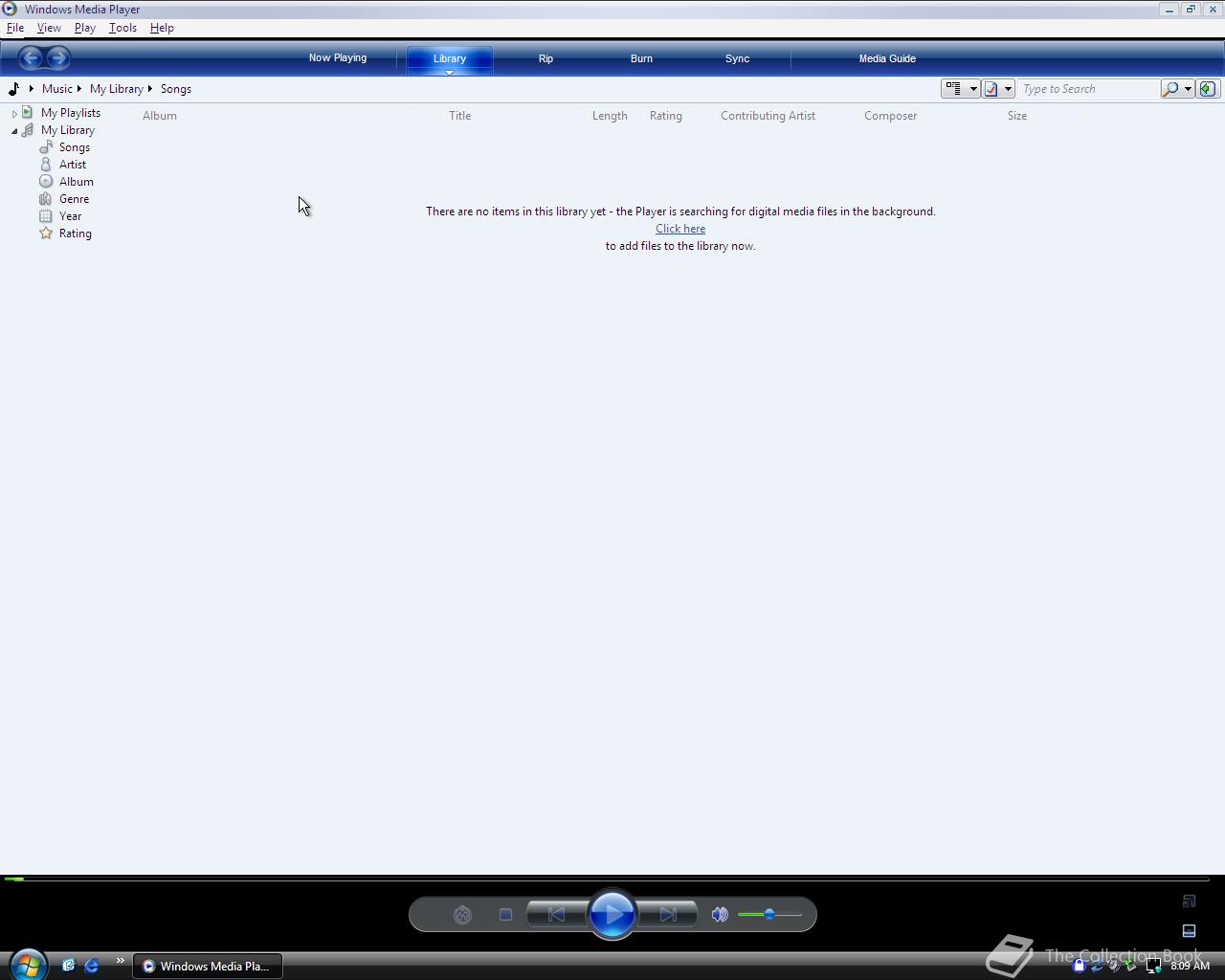Turn on shuffle in playback controls
The height and width of the screenshot is (980, 1225).
[x=462, y=915]
